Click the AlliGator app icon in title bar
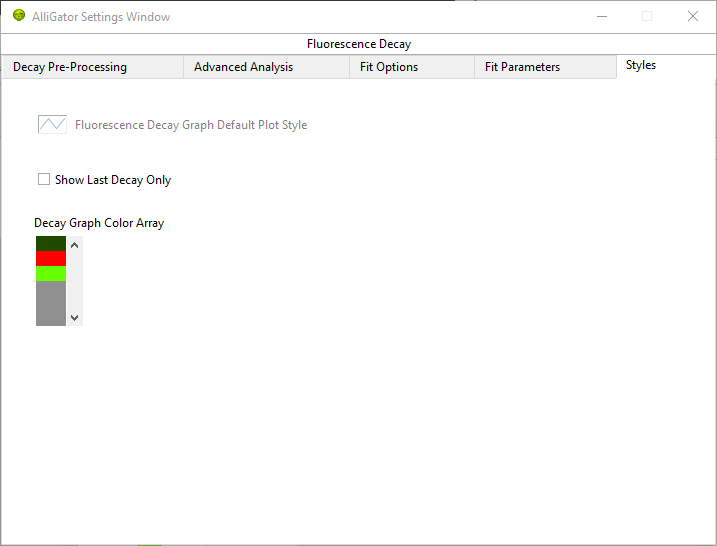Screen dimensions: 717x546 pyautogui.click(x=19, y=16)
